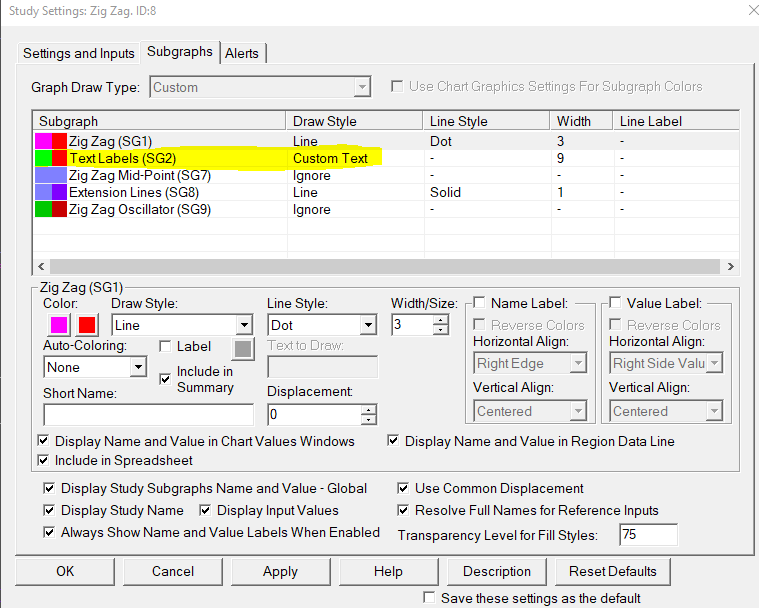Click the Line Style column header
This screenshot has height=608, width=759.
pos(487,121)
